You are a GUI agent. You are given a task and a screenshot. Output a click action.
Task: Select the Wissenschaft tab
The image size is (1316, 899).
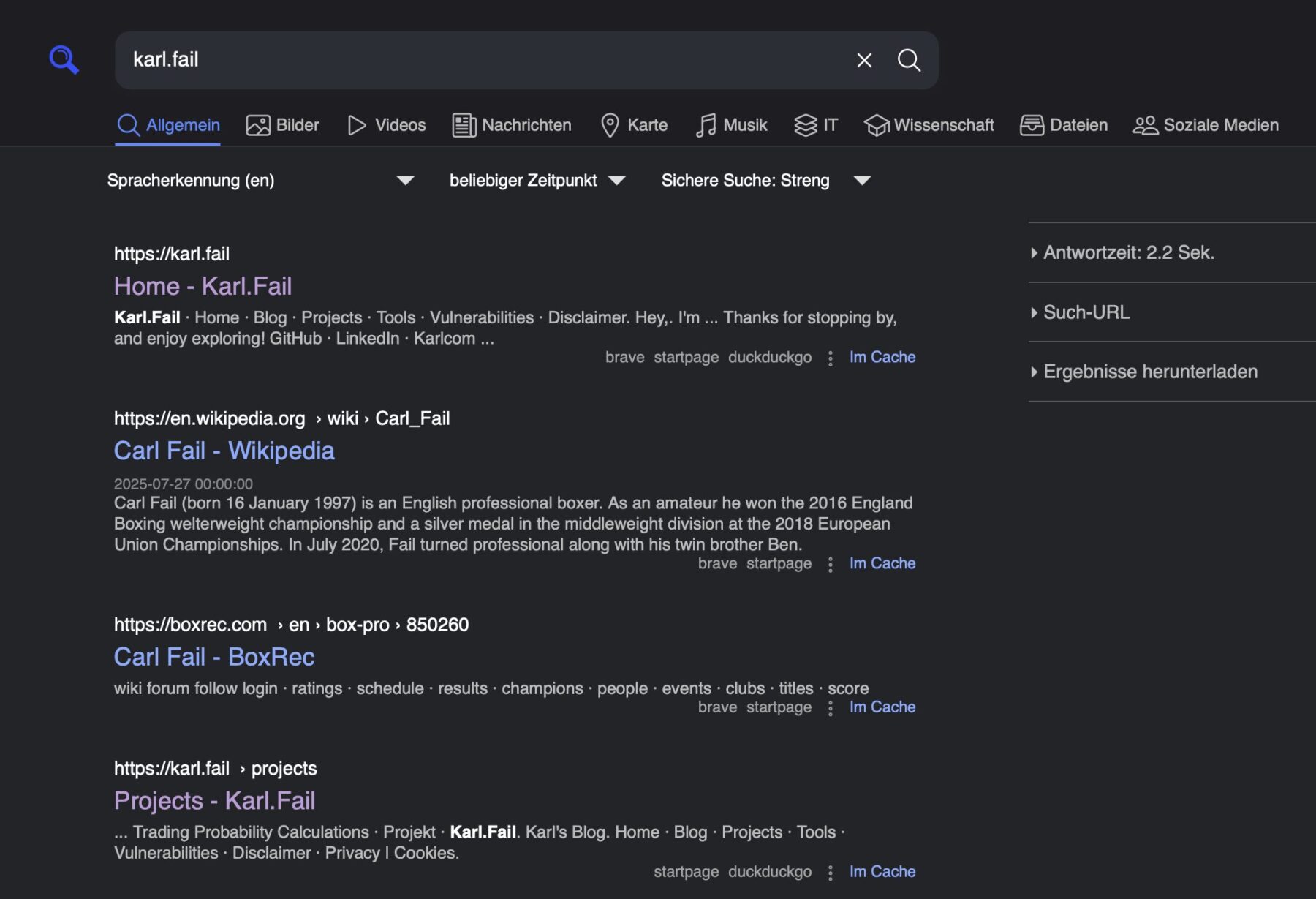tap(929, 125)
